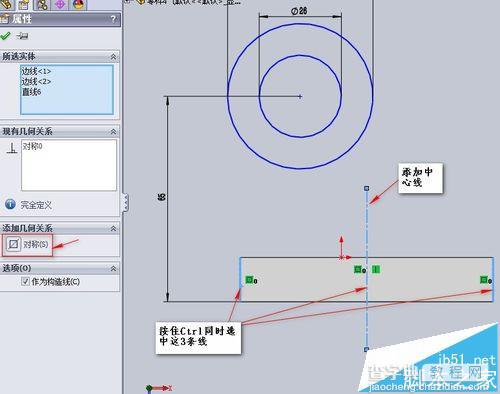Image resolution: width=500 pixels, height=394 pixels.
Task: Select the bottom endpoint of the centerline
Action: tap(367, 349)
